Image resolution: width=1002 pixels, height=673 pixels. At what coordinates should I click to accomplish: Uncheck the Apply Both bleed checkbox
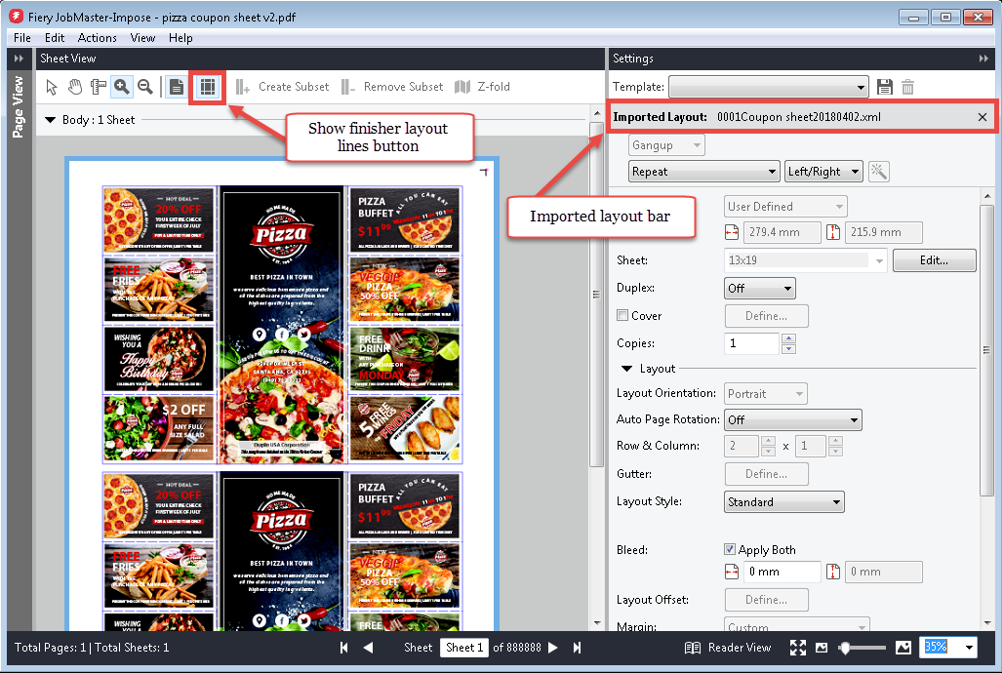point(730,549)
